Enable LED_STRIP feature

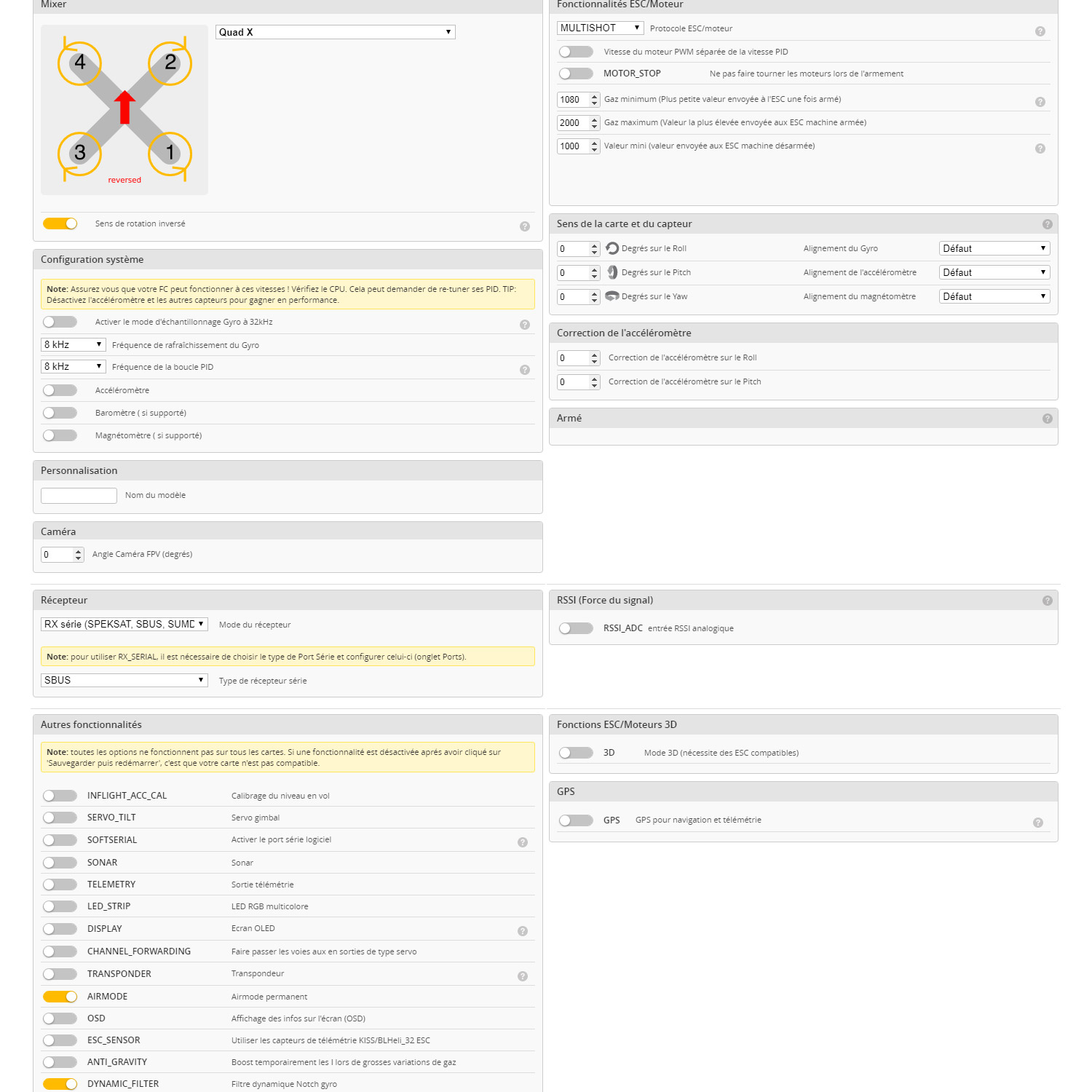60,906
